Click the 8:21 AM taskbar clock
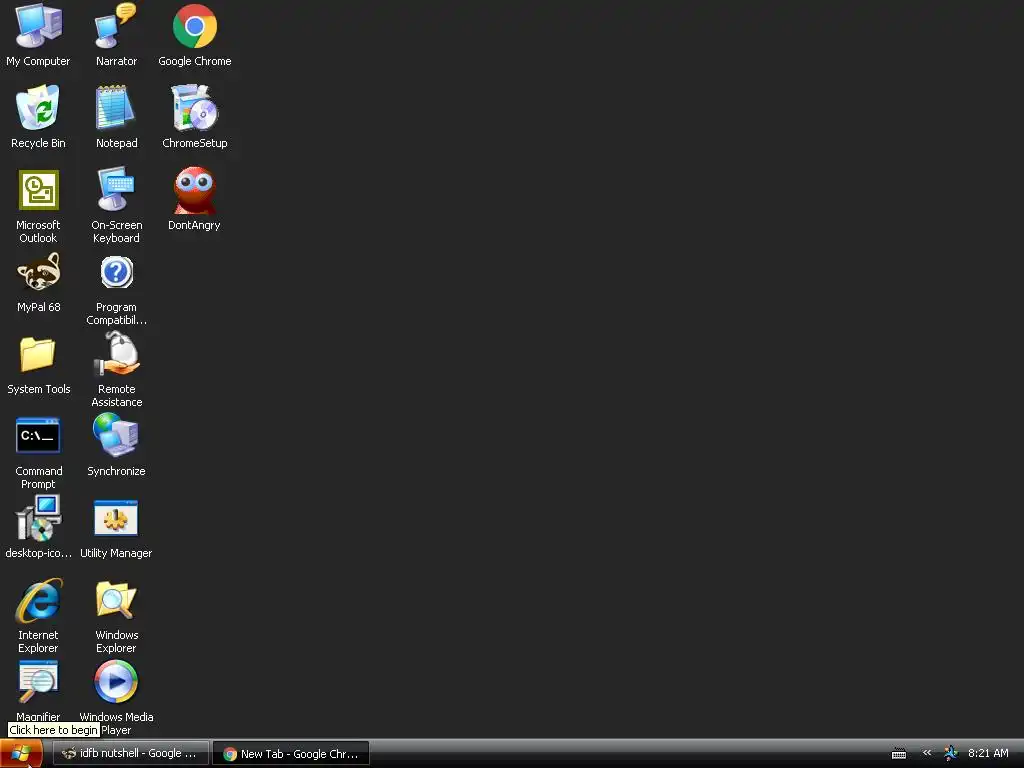 (x=988, y=753)
